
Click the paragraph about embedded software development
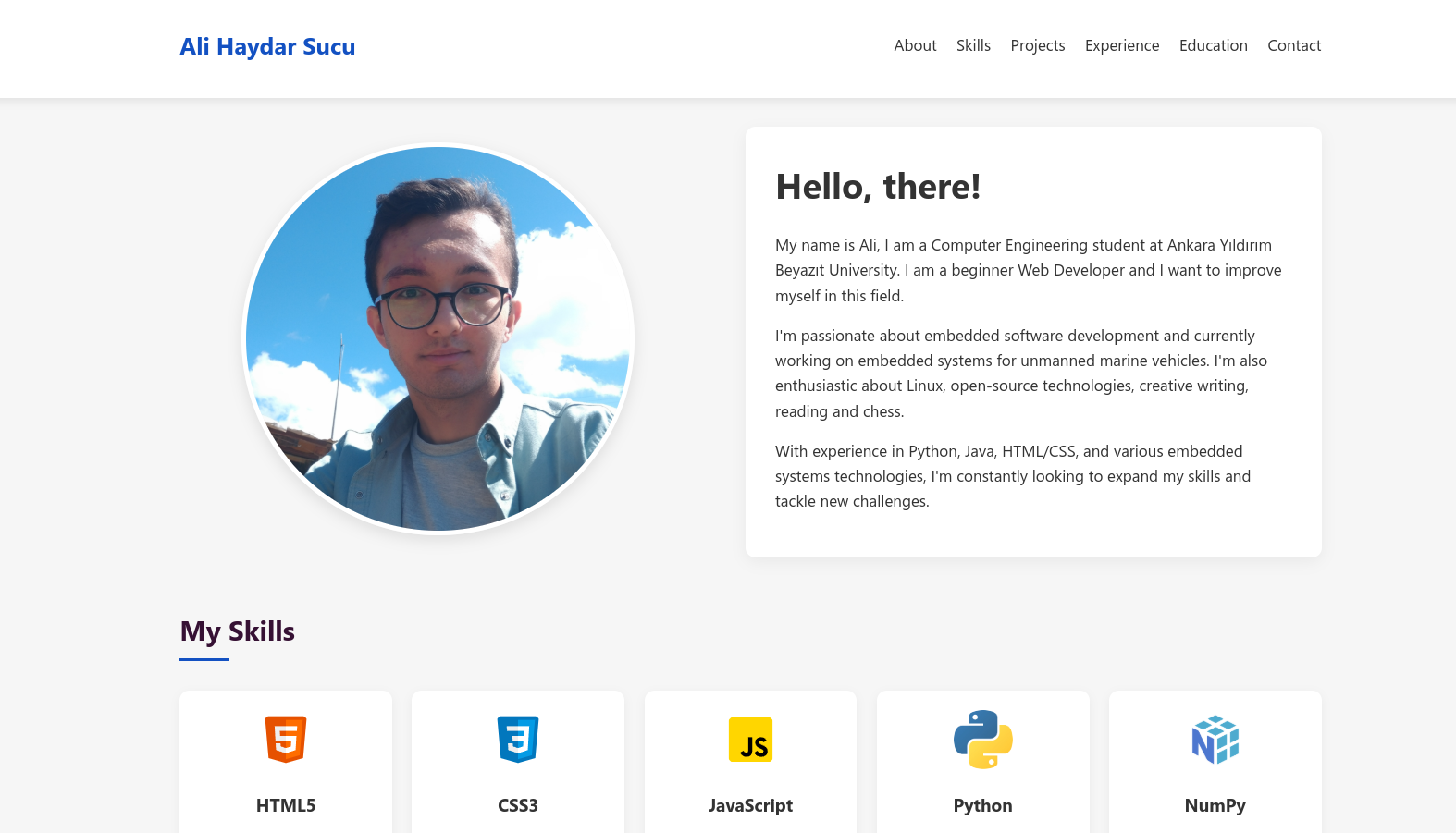(x=1033, y=374)
